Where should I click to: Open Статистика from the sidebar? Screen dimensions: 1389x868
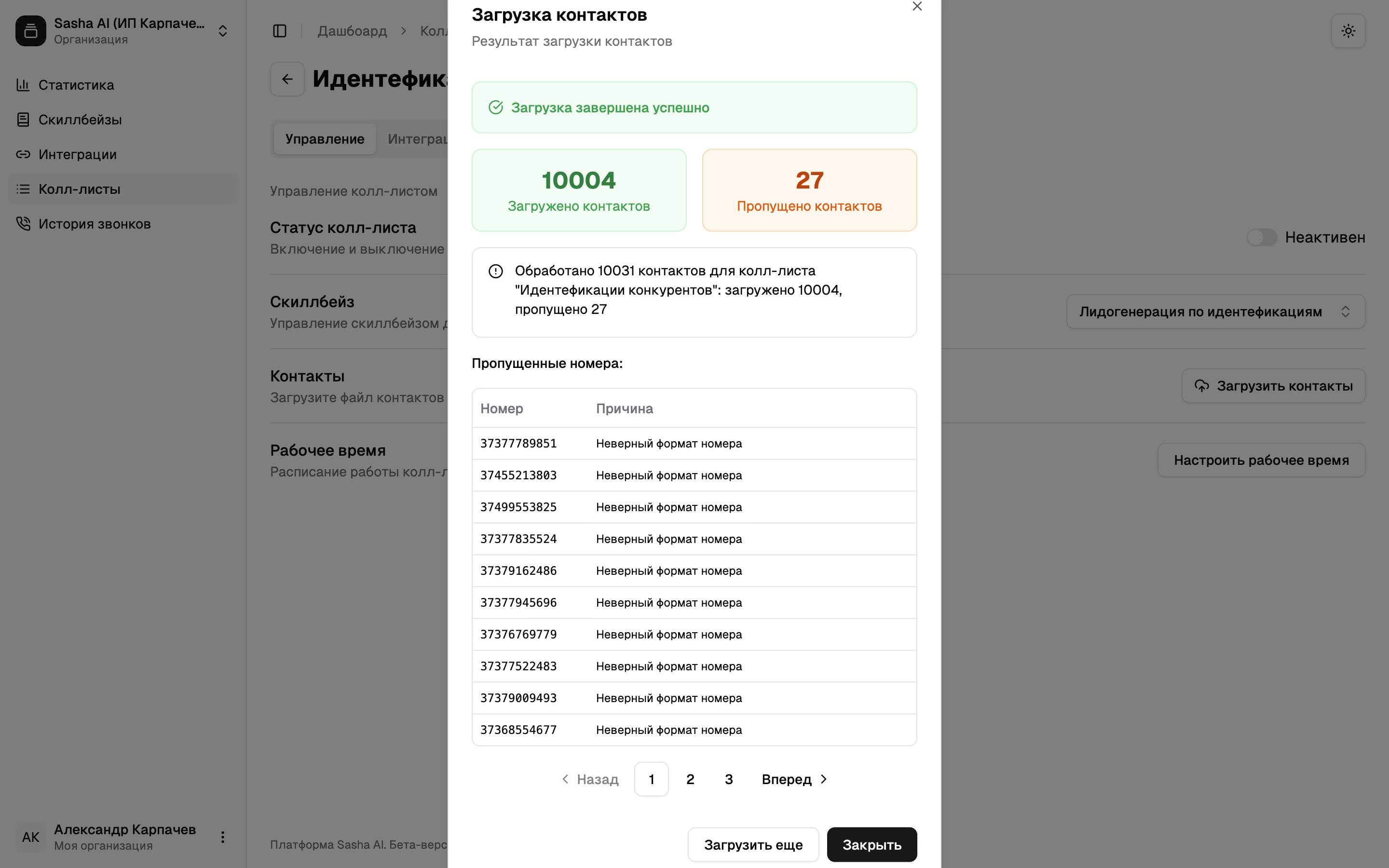point(76,85)
